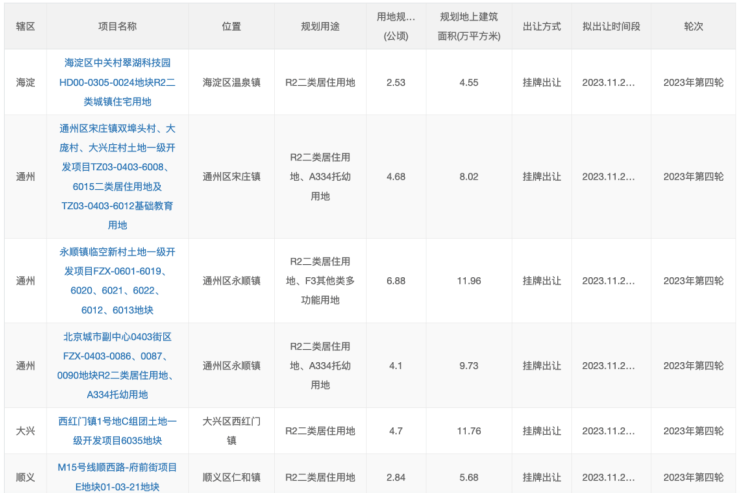This screenshot has height=493, width=740.
Task: Click the 位置 column header
Action: click(x=231, y=26)
